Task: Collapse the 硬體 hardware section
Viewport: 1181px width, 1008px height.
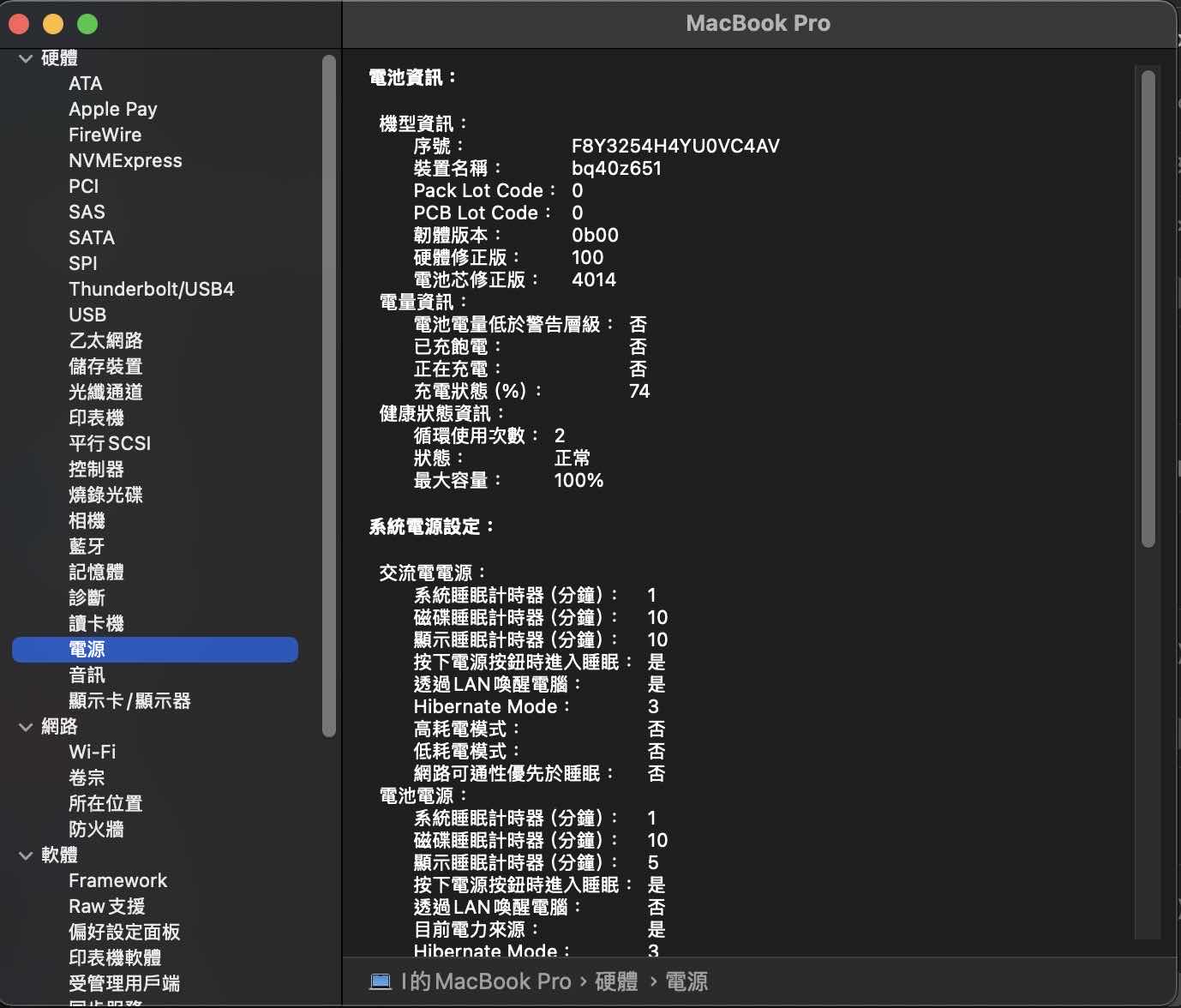Action: 26,58
